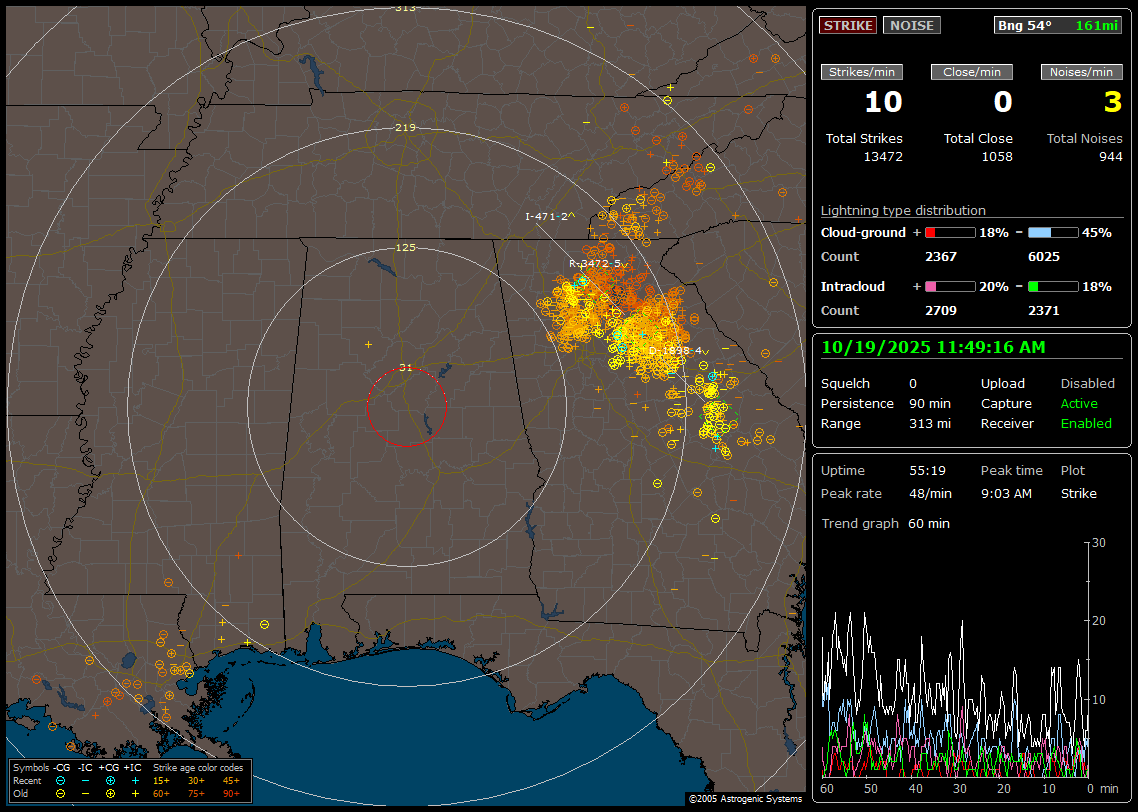Viewport: 1138px width, 812px height.
Task: Toggle the NOISE indicator button
Action: (x=911, y=26)
